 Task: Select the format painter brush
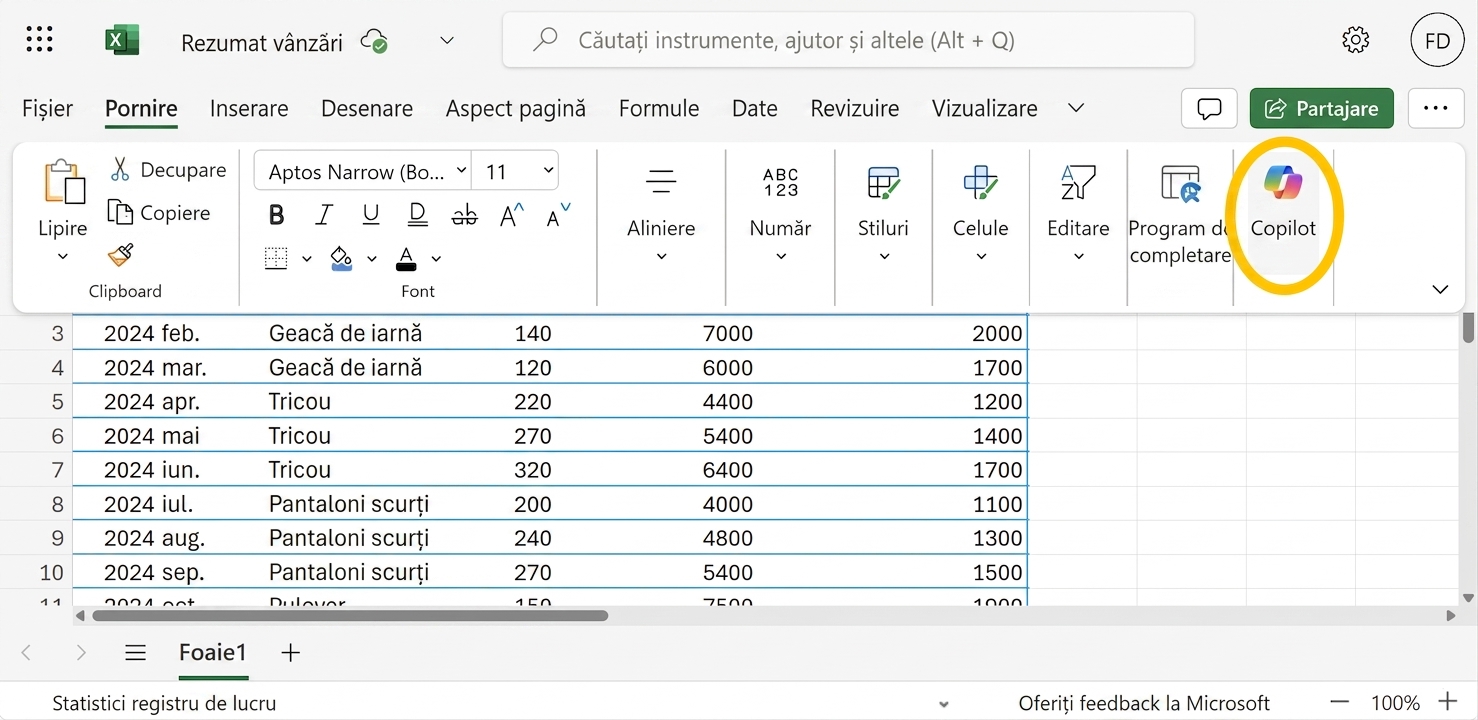pos(120,255)
